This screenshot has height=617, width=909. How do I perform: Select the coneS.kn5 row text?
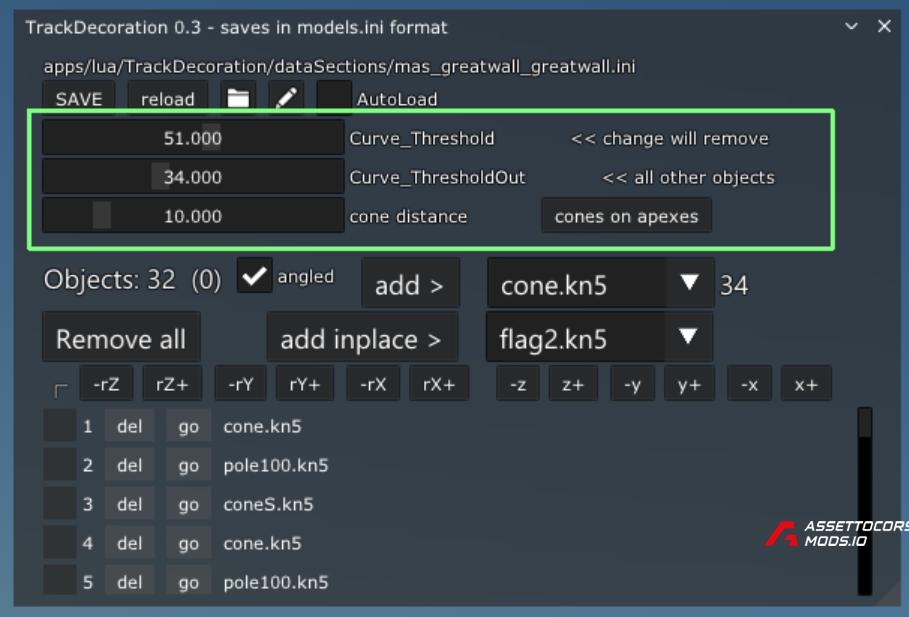point(268,504)
